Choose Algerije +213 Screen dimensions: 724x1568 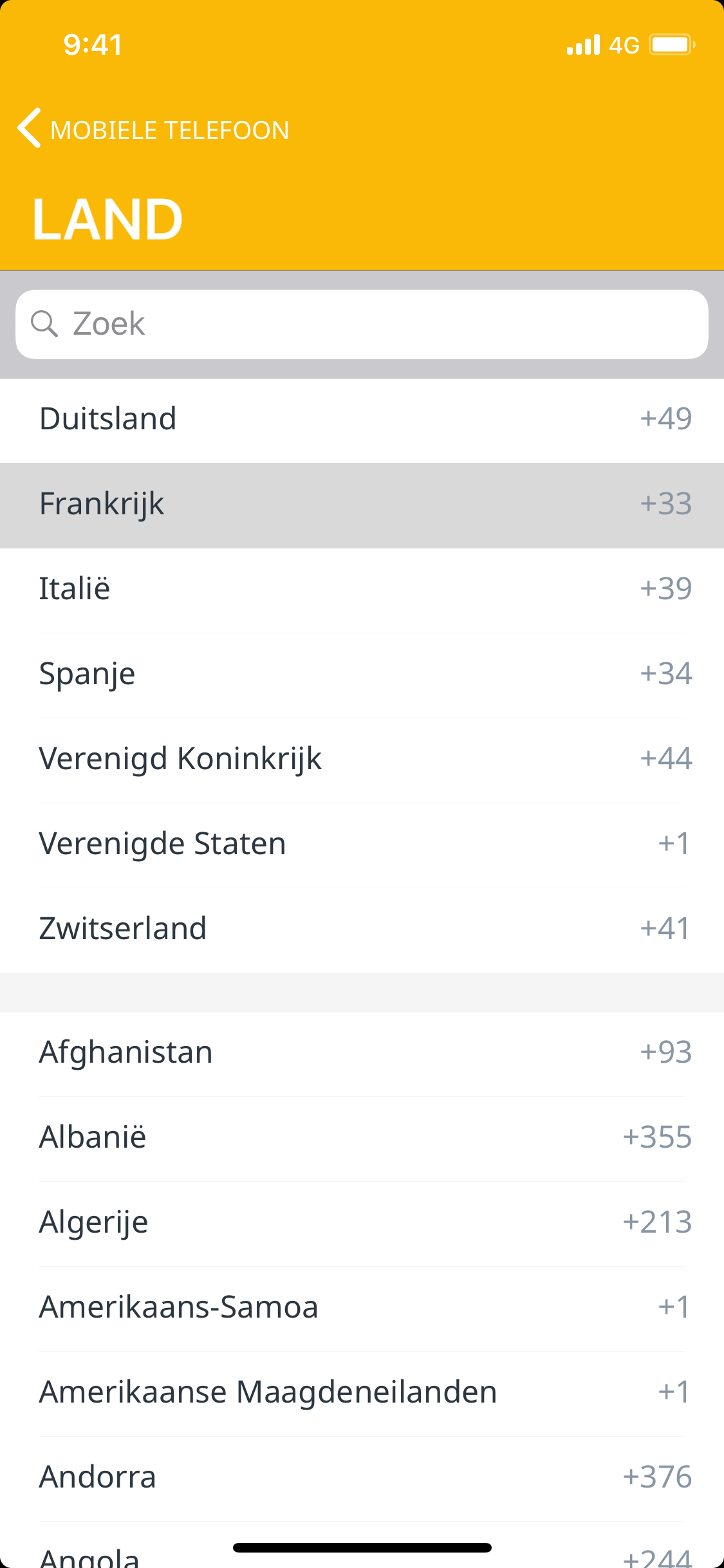pyautogui.click(x=362, y=1222)
